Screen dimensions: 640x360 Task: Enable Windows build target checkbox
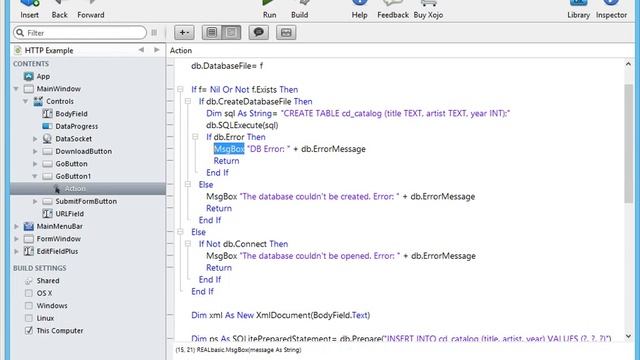point(29,306)
